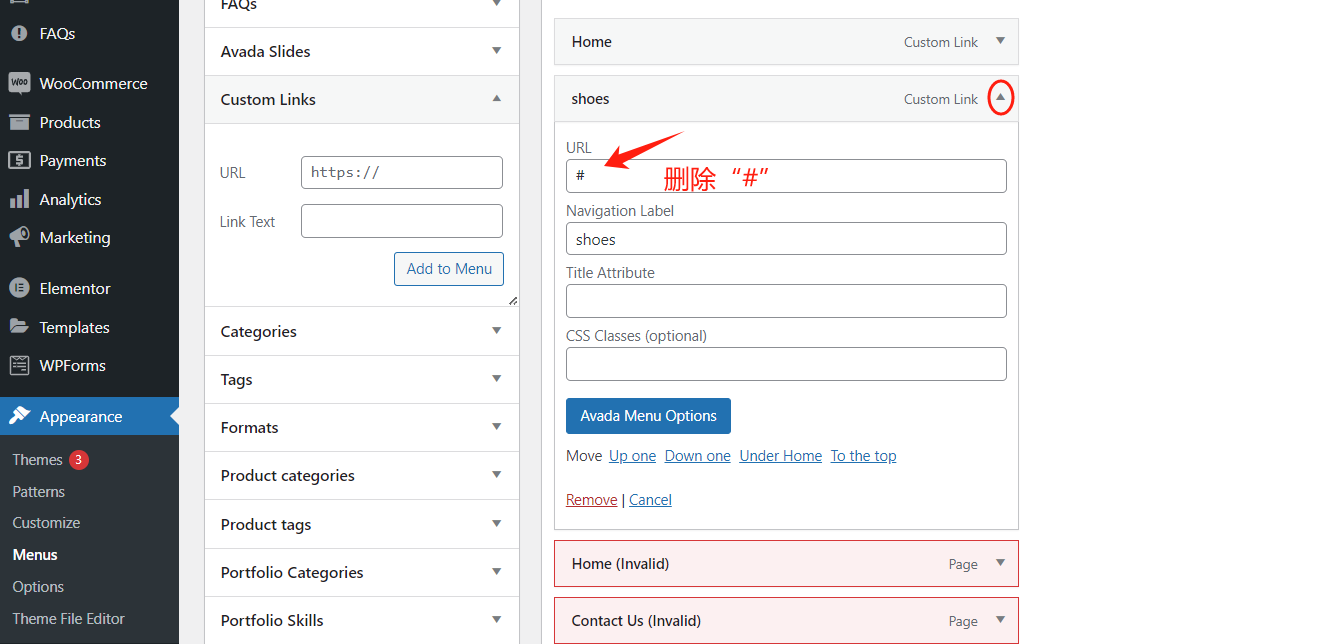Click the URL field containing #
1341x644 pixels.
click(x=786, y=176)
